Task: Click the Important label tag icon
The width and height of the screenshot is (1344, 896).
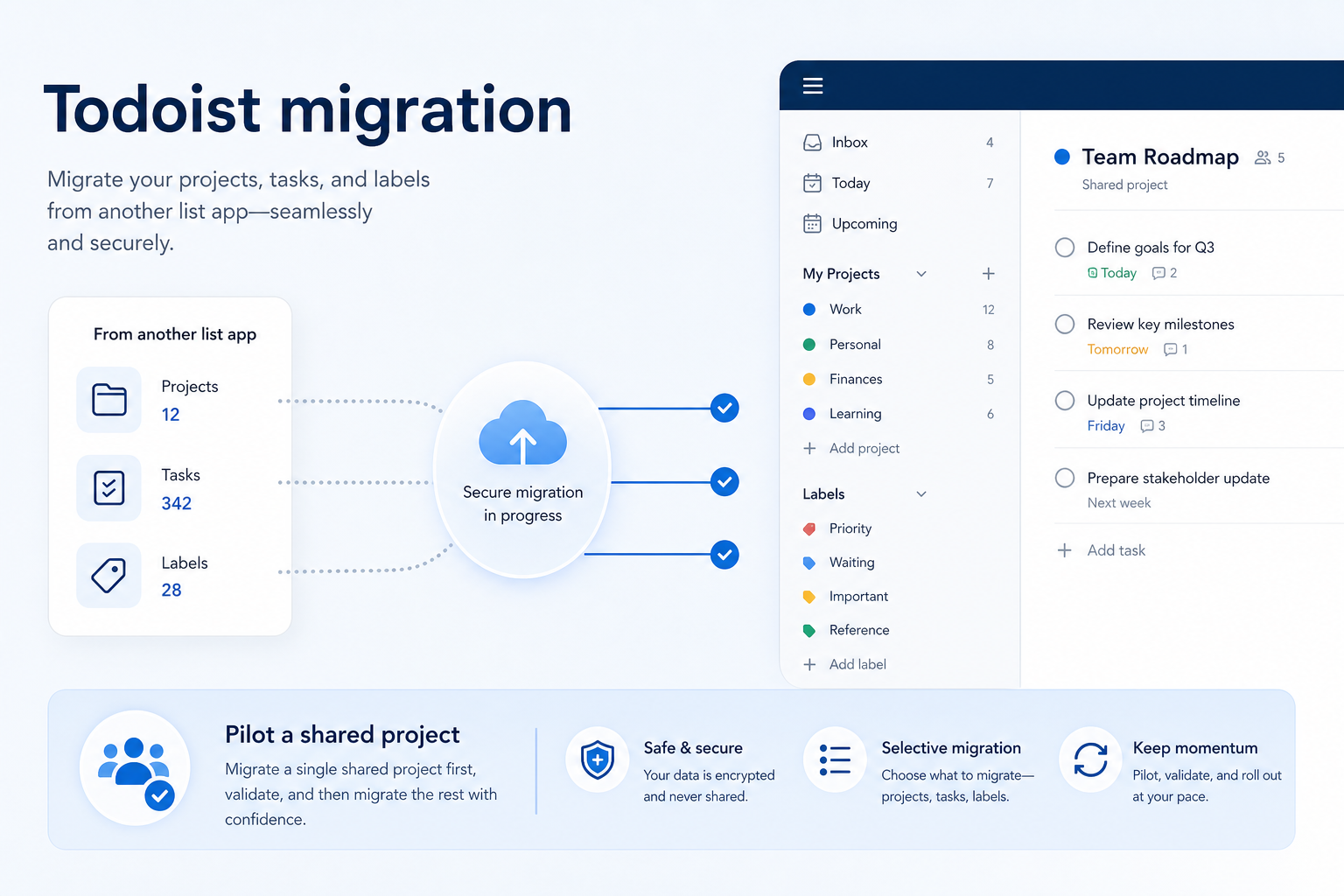Action: pos(809,597)
